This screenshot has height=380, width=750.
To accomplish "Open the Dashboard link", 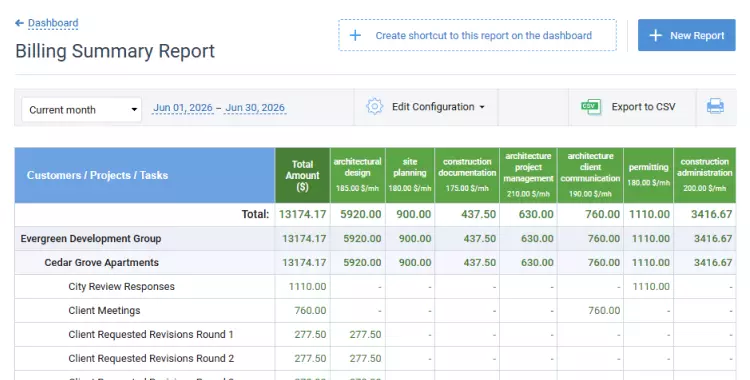I will pos(53,23).
